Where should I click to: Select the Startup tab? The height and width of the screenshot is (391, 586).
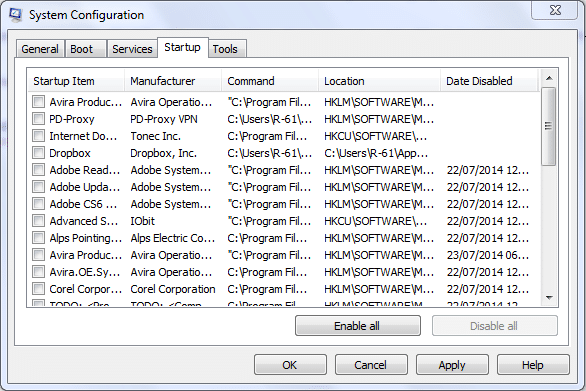coord(182,47)
